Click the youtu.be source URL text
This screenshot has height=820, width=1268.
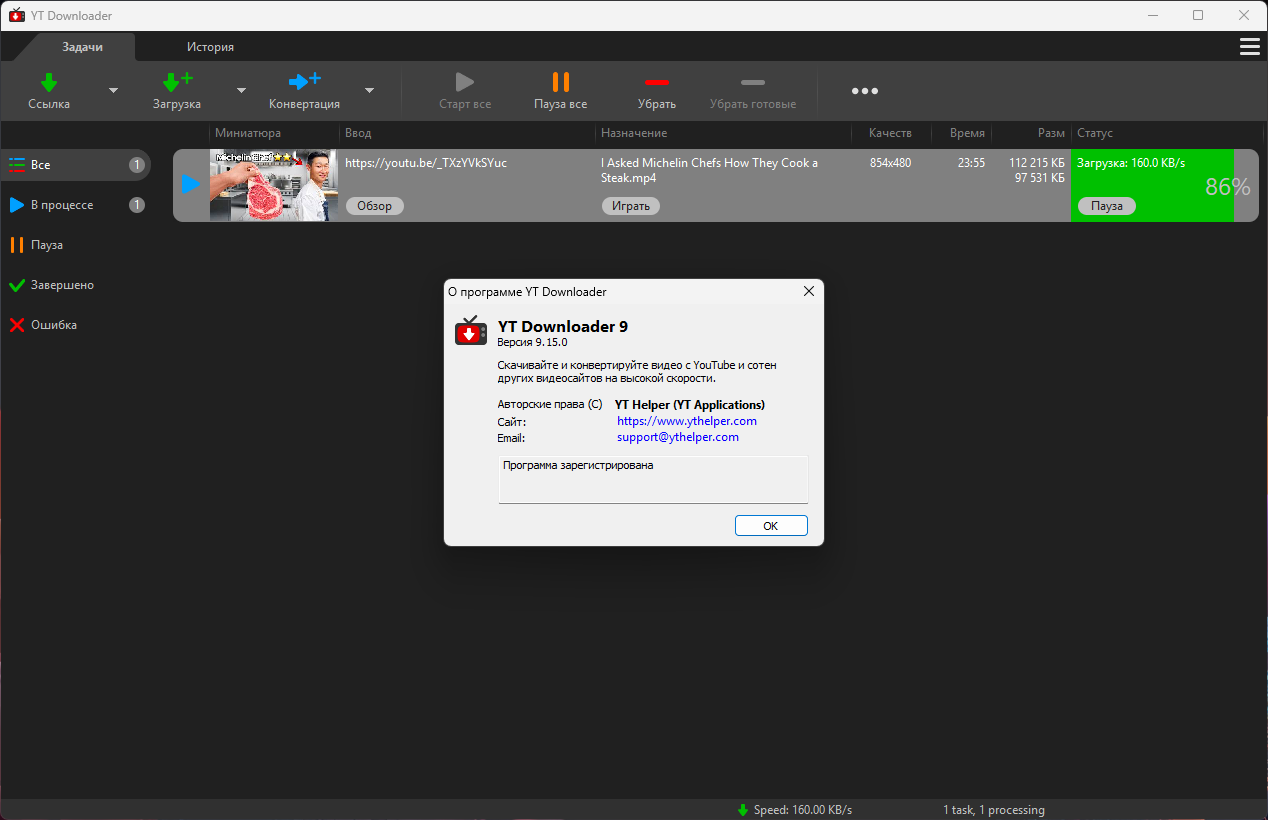pyautogui.click(x=426, y=163)
